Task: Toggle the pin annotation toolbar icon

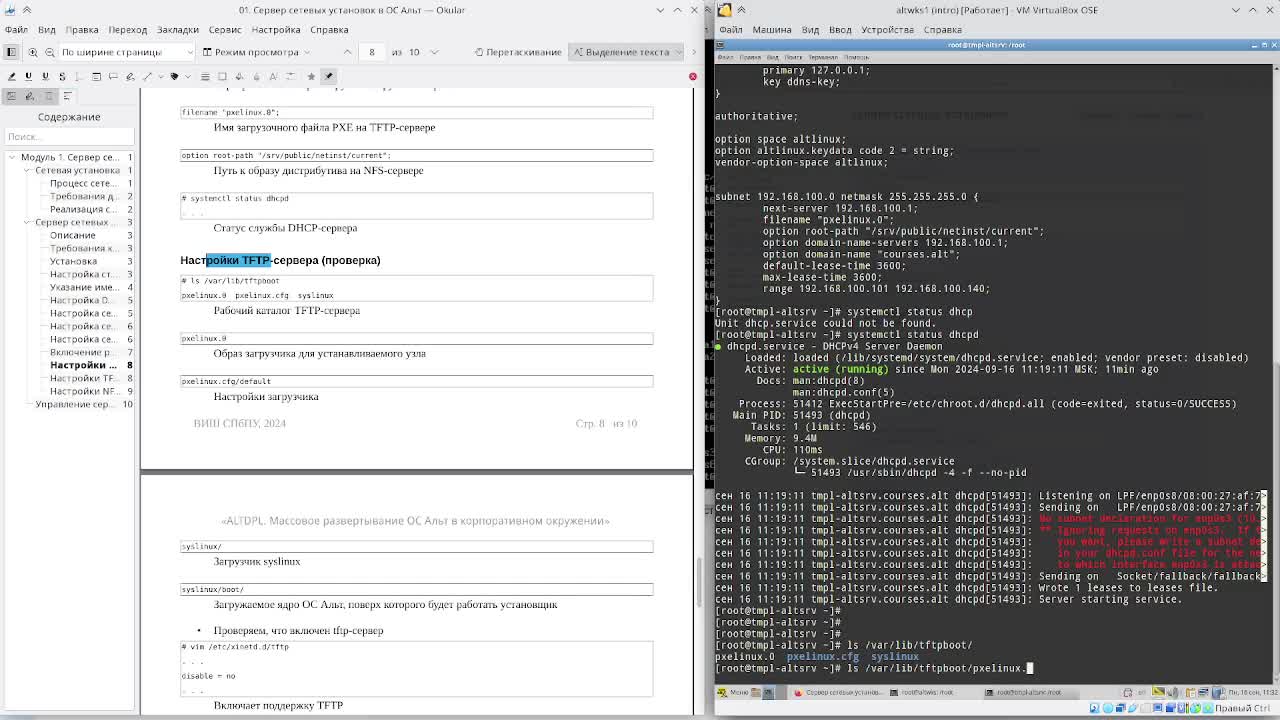Action: (x=328, y=76)
